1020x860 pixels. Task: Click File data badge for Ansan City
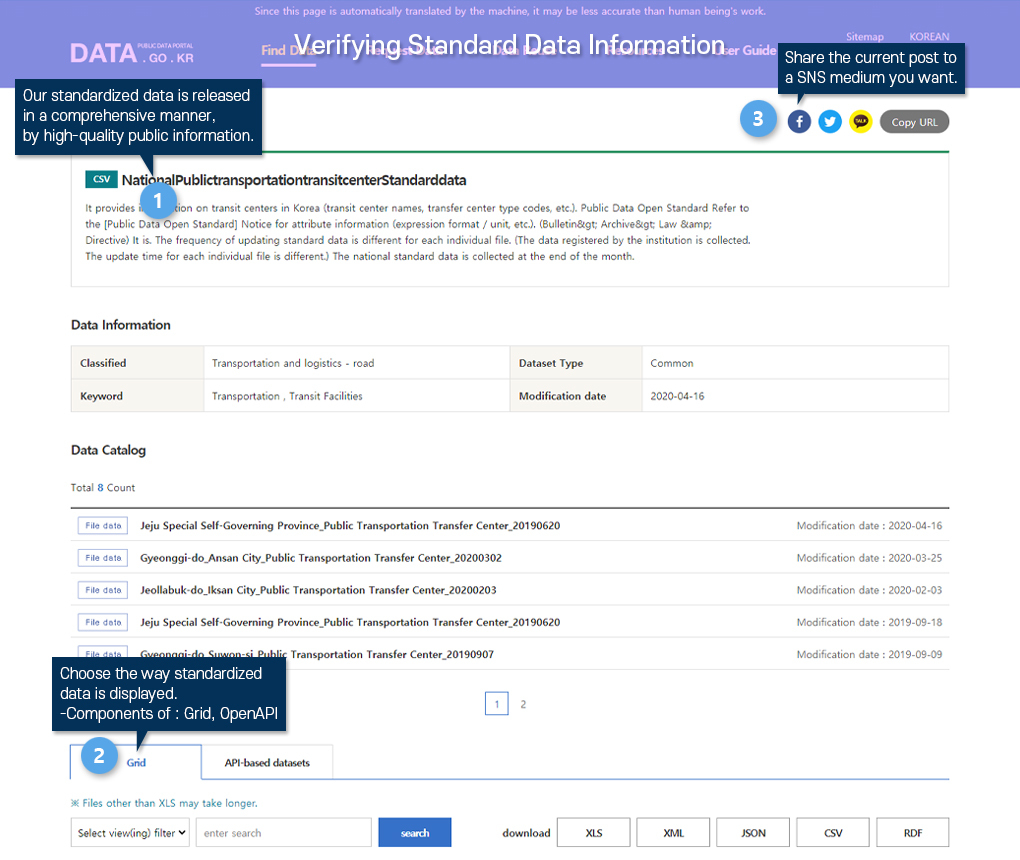click(x=103, y=558)
